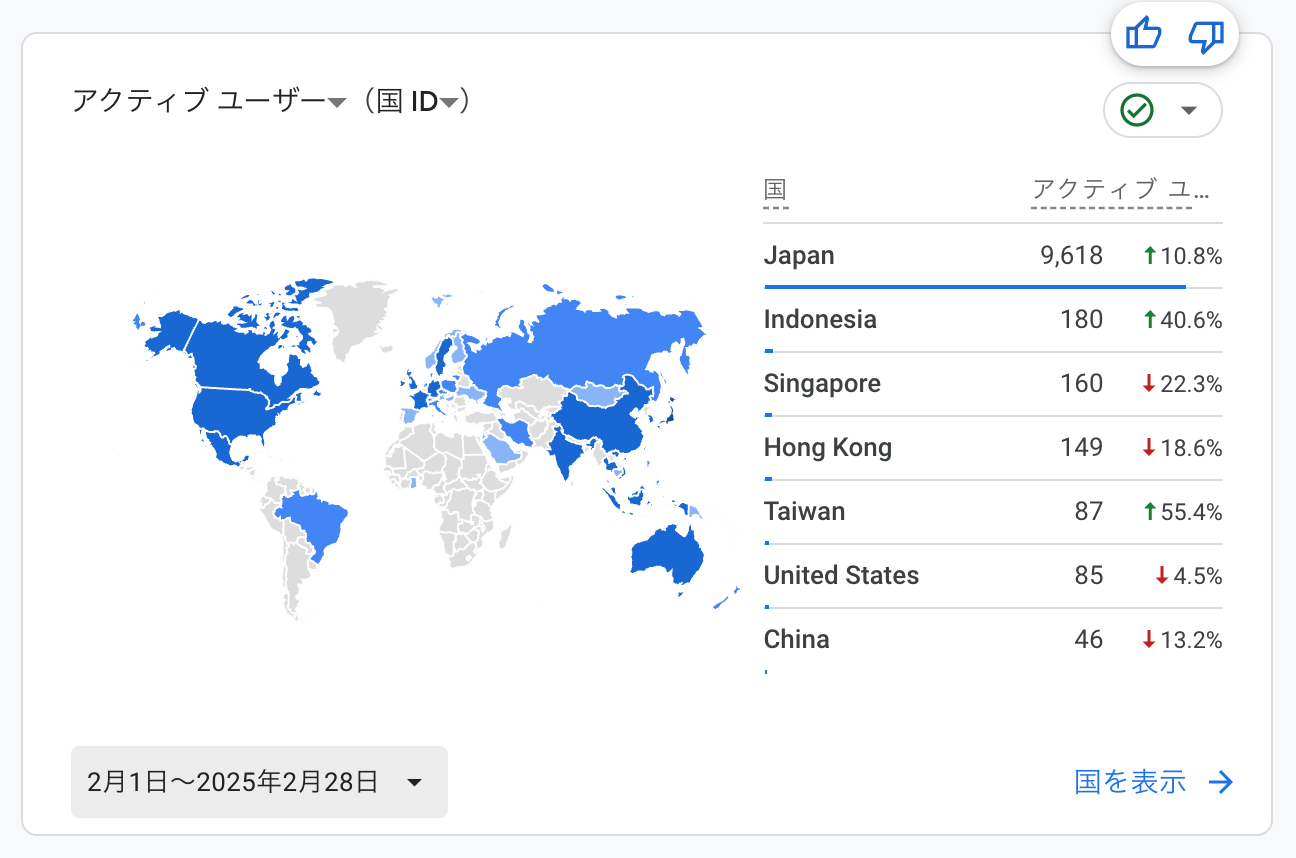This screenshot has width=1296, height=858.
Task: Select the United States row in the table
Action: click(841, 576)
